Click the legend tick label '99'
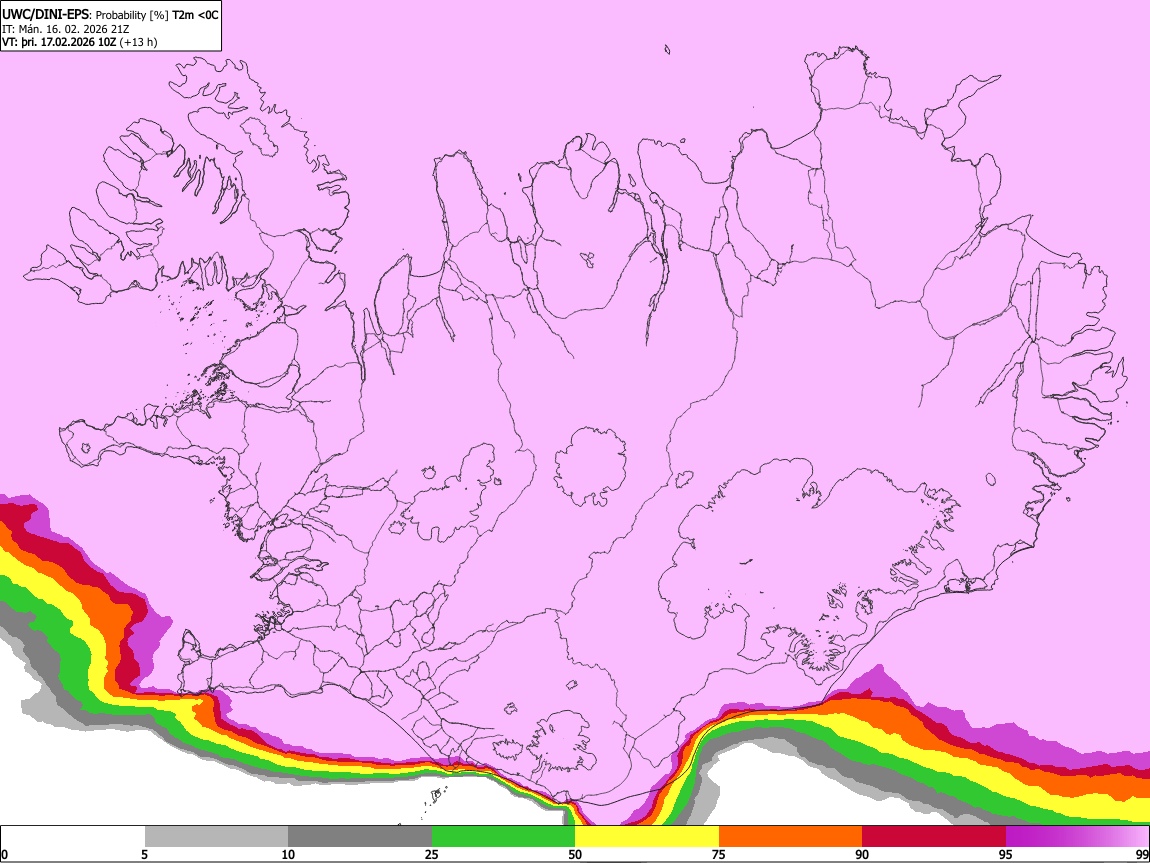This screenshot has width=1150, height=863. pos(1142,855)
